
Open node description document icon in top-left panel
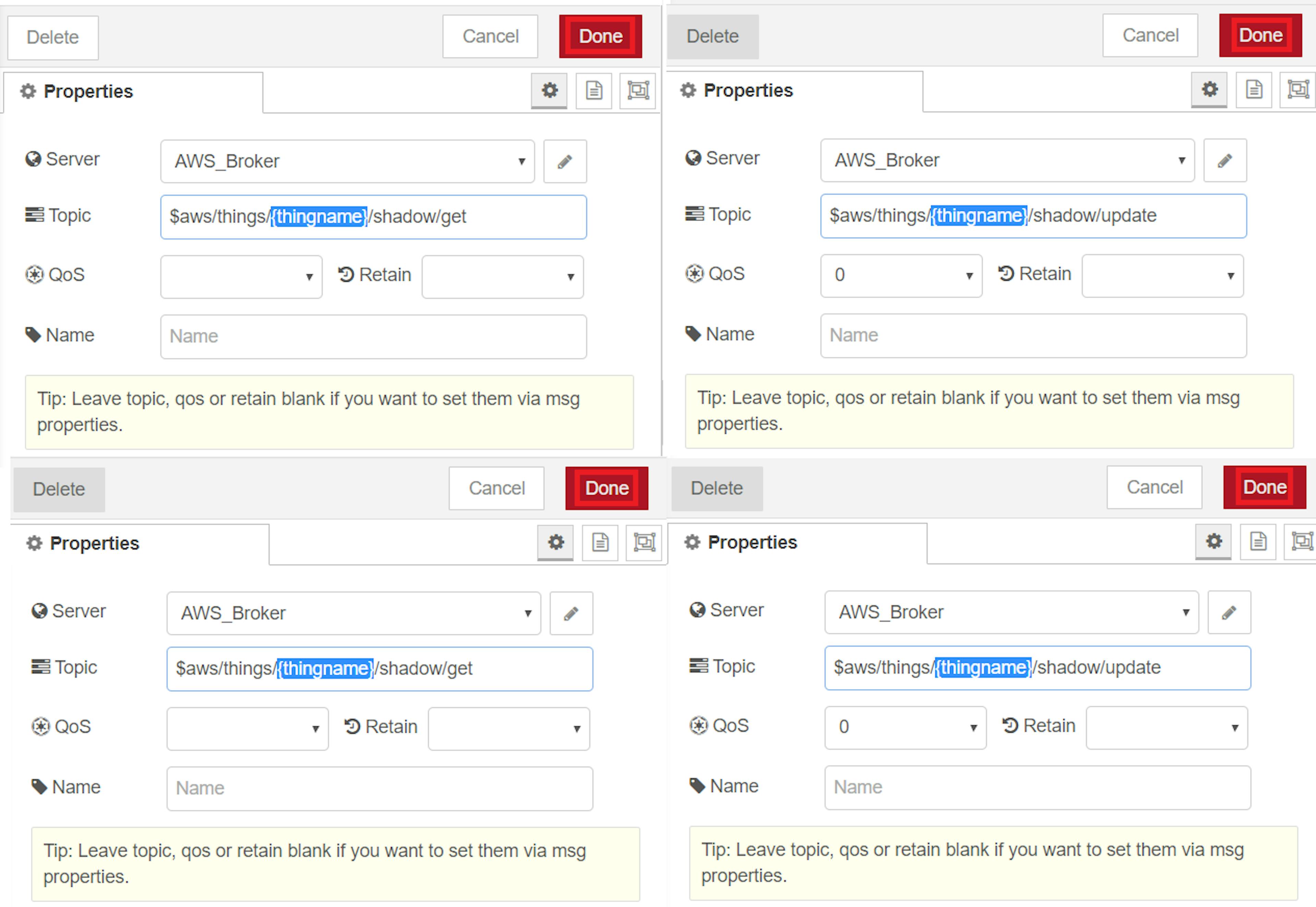click(594, 90)
